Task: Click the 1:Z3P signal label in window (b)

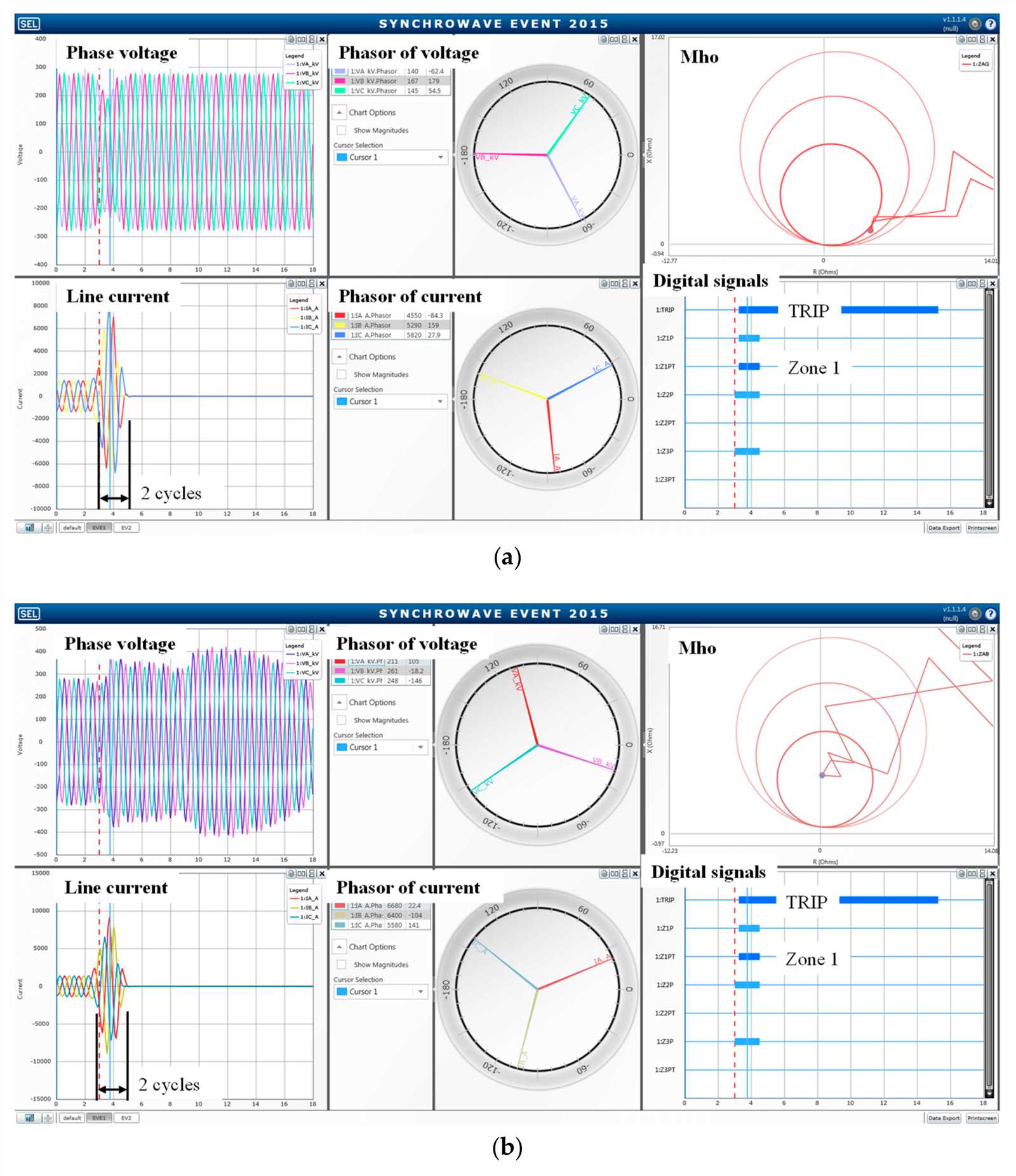Action: [x=665, y=1041]
